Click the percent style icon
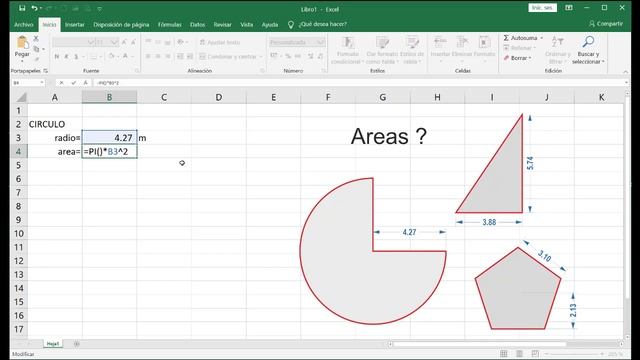Viewport: 640px width, 360px height. click(x=288, y=56)
